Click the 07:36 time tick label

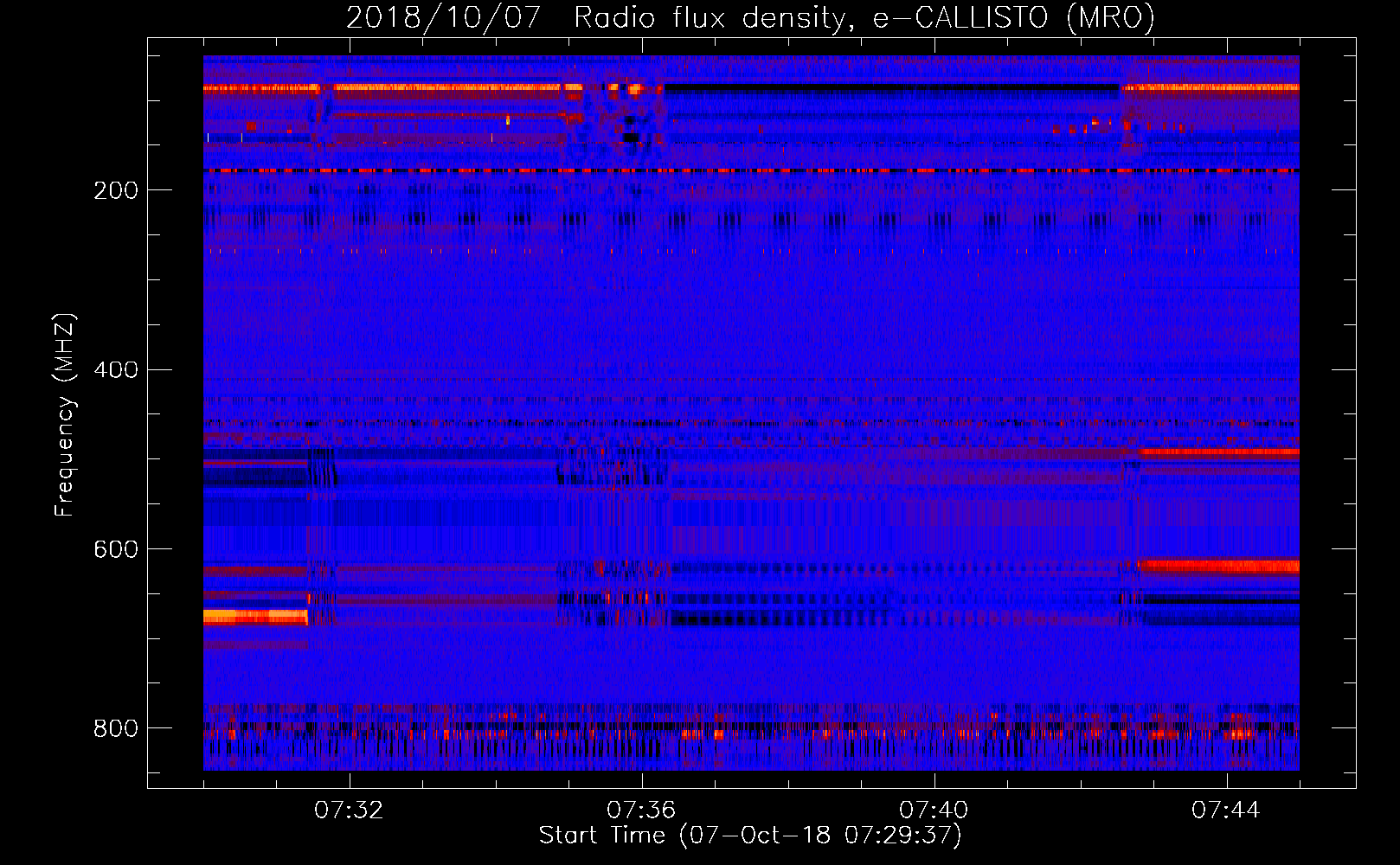pos(641,811)
